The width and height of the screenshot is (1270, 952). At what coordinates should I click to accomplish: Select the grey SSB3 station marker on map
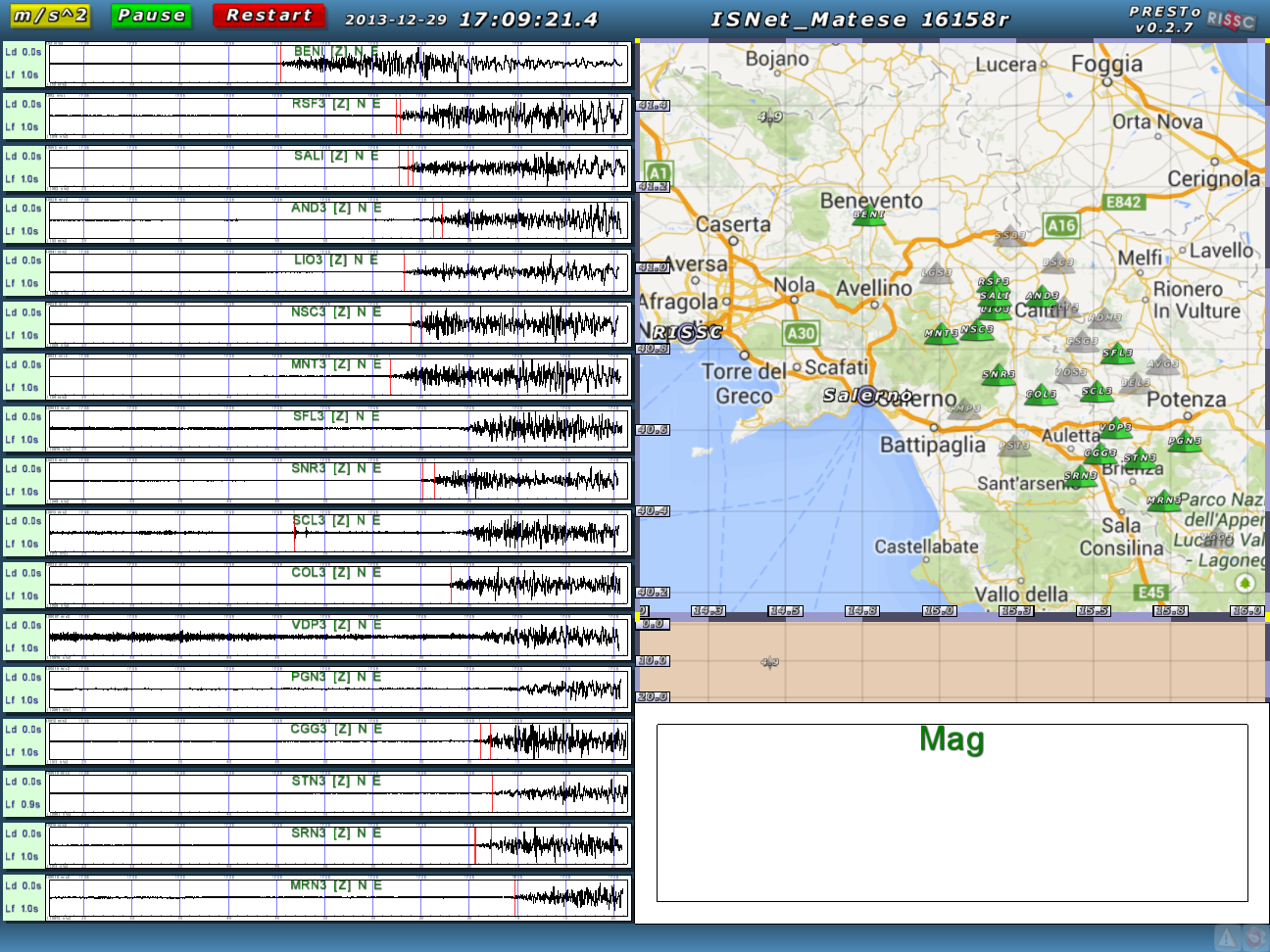coord(1010,237)
